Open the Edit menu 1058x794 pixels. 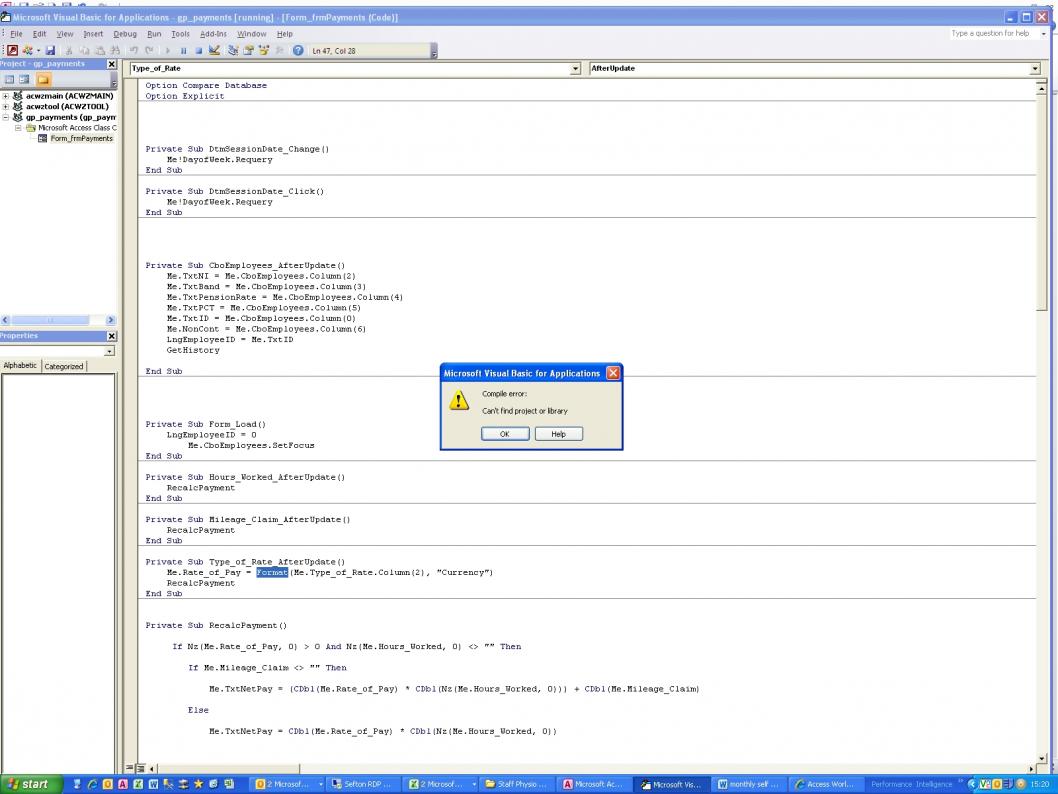[40, 34]
